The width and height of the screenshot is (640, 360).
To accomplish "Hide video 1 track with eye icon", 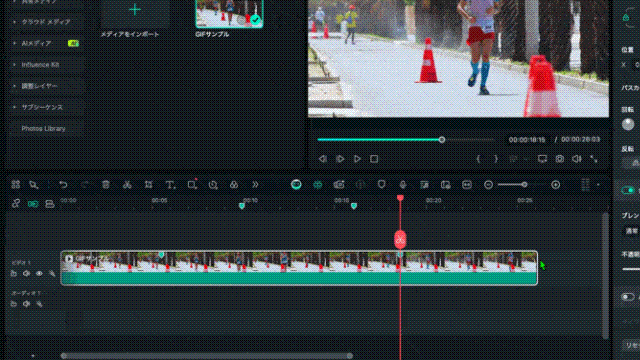I will (x=39, y=273).
